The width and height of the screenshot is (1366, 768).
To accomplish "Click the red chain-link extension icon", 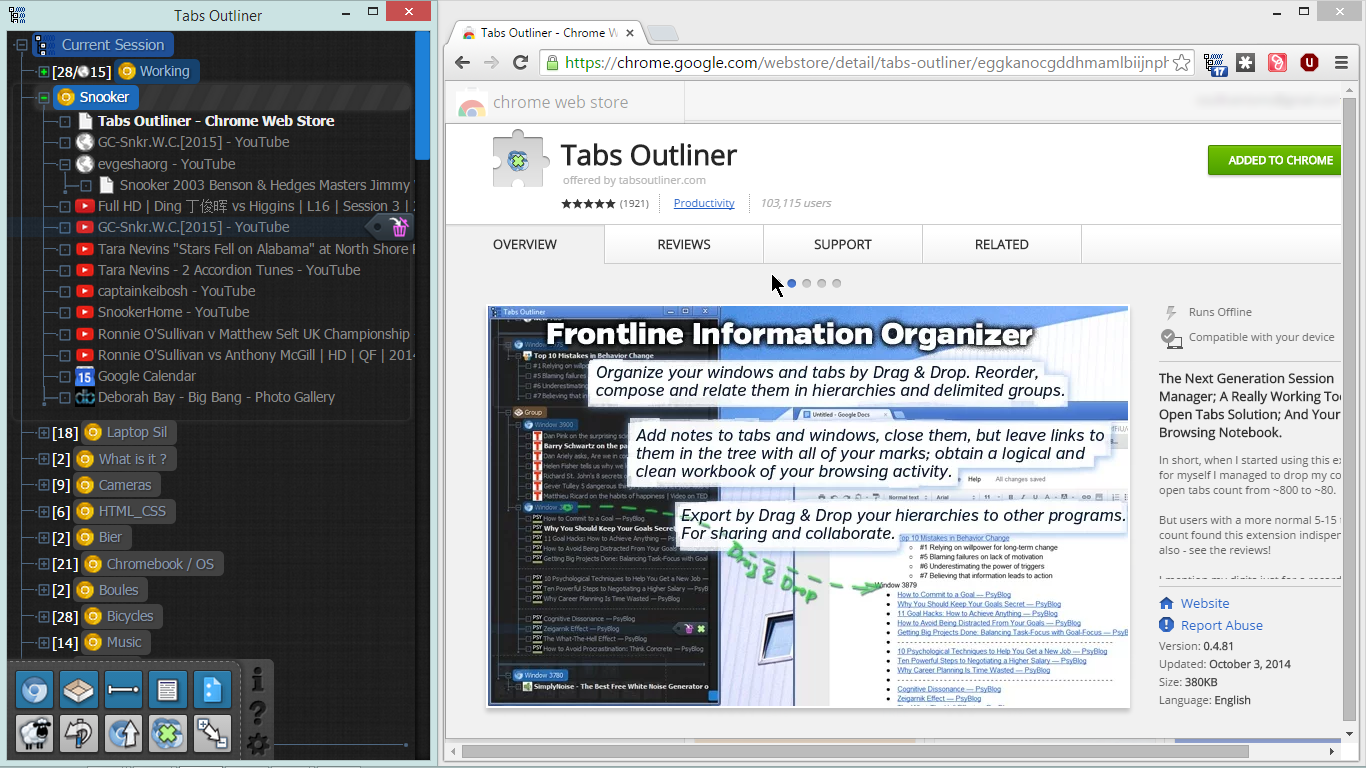I will tap(1277, 62).
